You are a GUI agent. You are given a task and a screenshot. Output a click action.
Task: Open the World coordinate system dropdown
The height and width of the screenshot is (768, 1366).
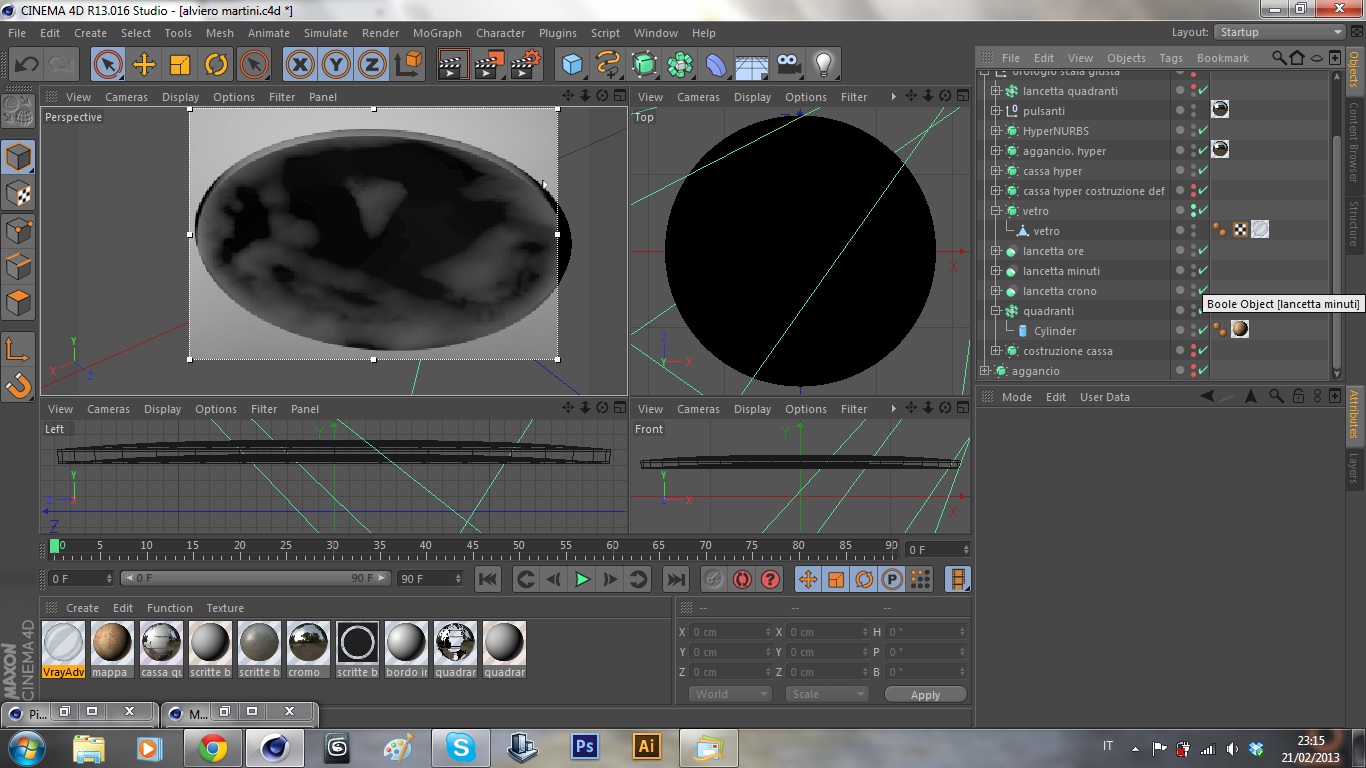(x=730, y=694)
